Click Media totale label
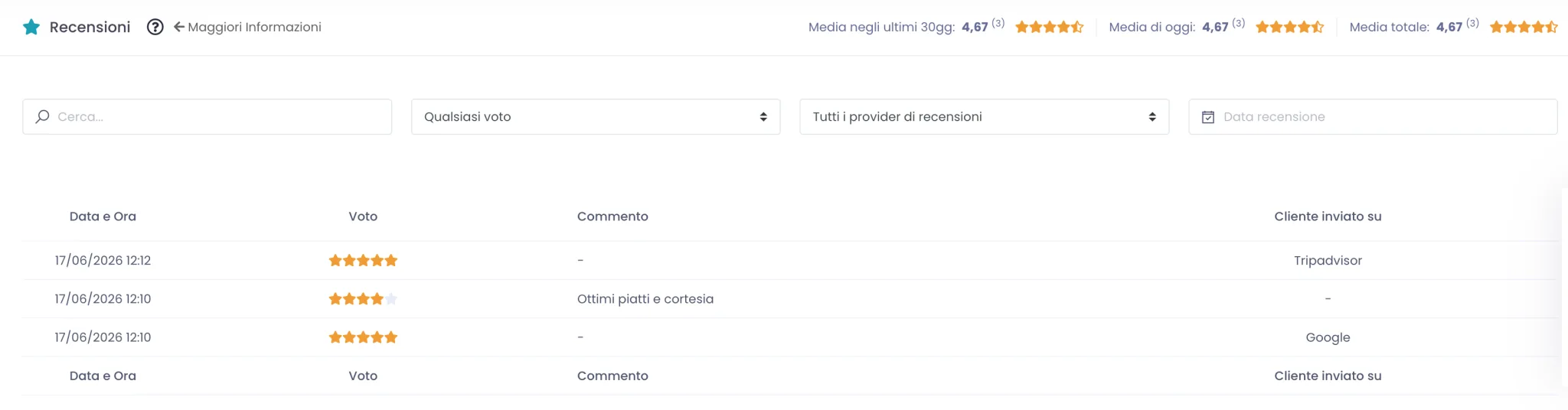The width and height of the screenshot is (1568, 410). [1390, 28]
